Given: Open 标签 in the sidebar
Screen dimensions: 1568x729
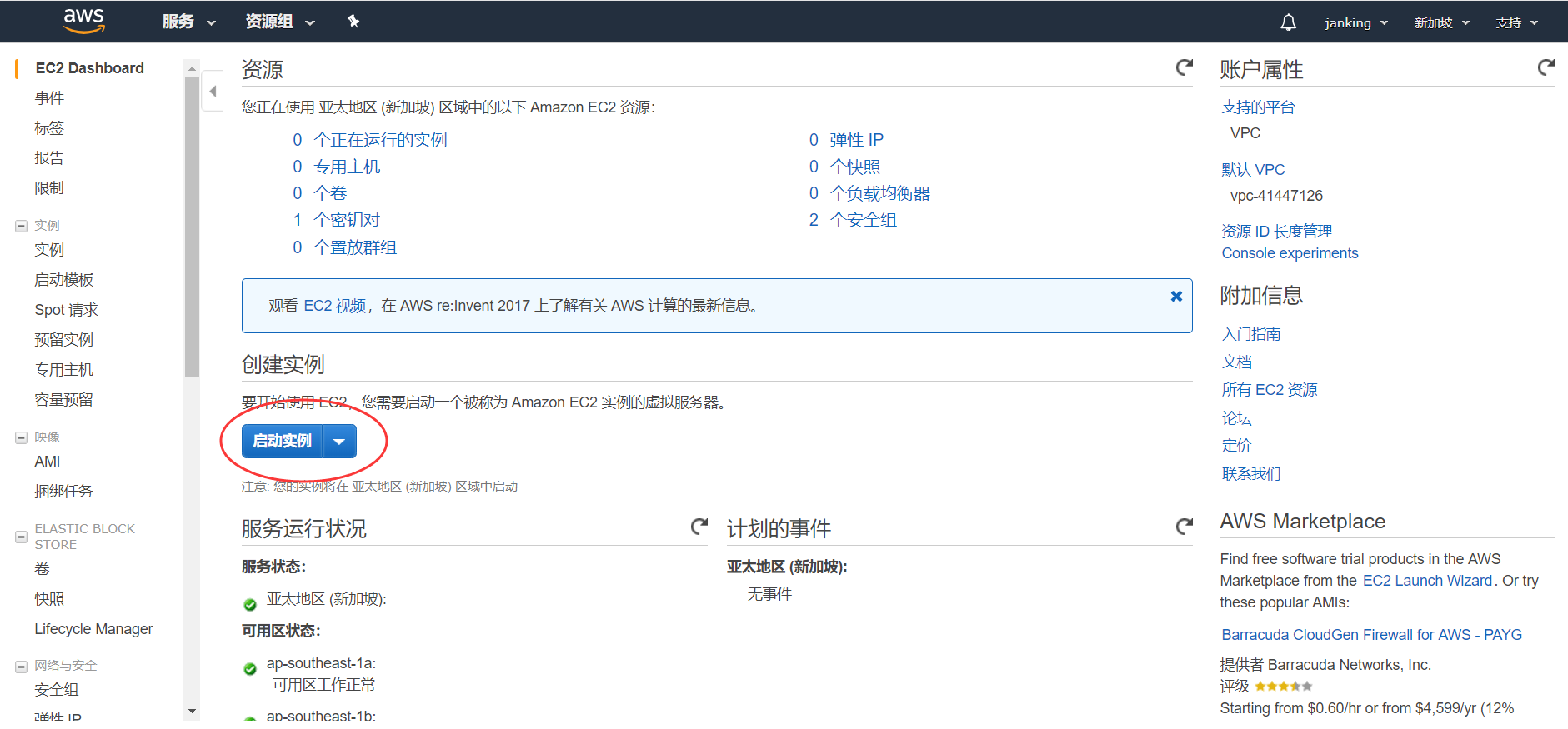Looking at the screenshot, I should pos(49,128).
